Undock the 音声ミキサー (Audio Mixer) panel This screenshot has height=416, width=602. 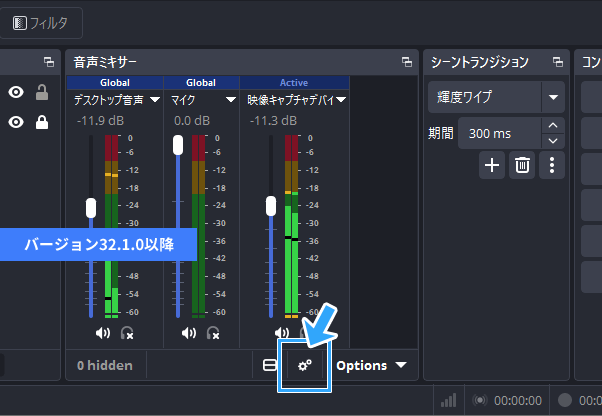click(x=407, y=62)
